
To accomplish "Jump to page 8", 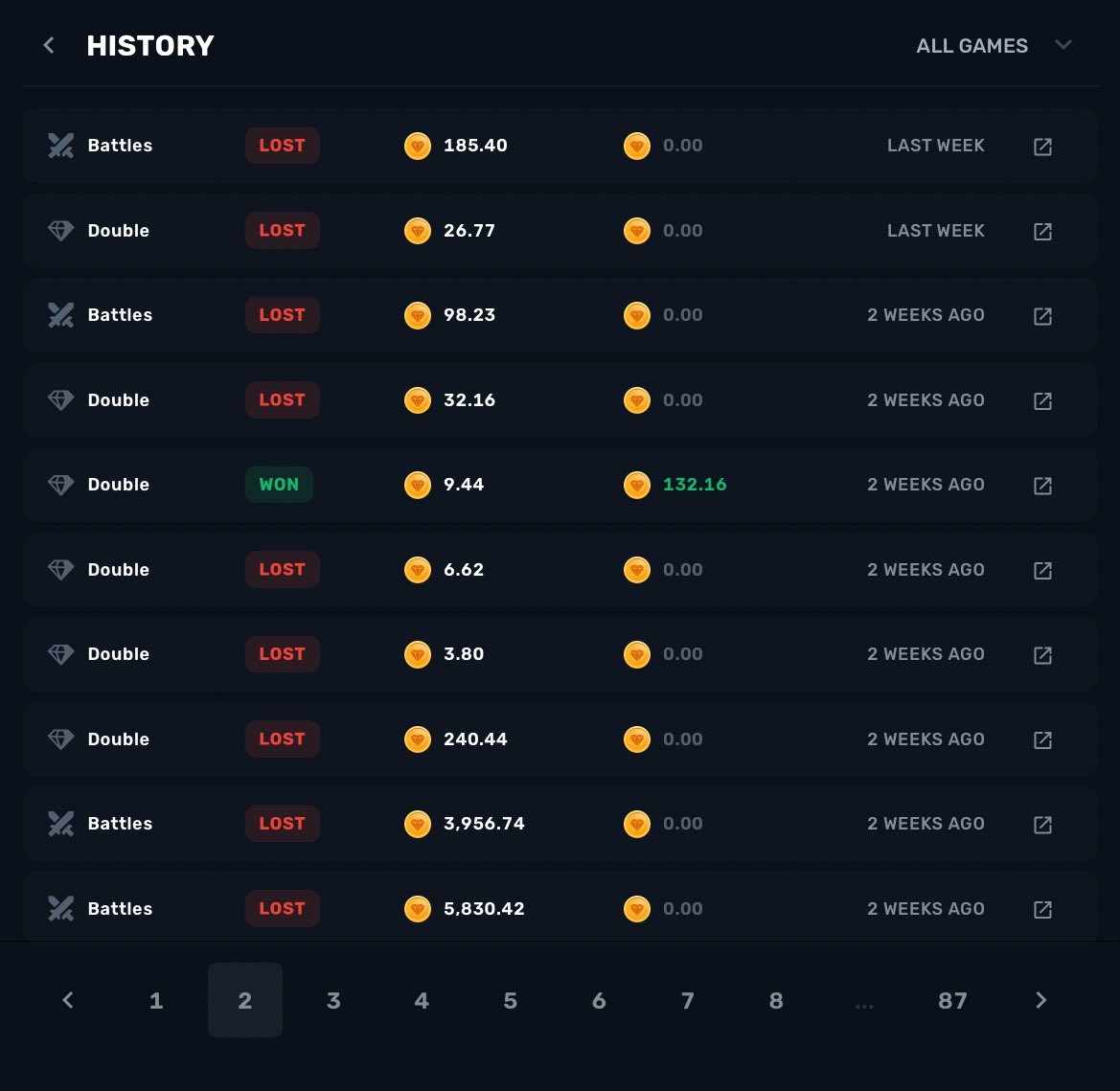I will pyautogui.click(x=776, y=1000).
